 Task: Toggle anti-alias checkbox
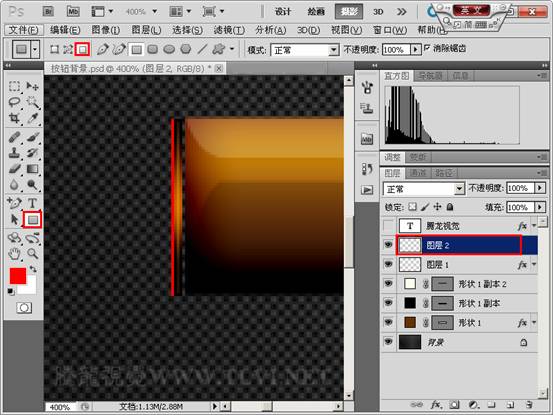(x=427, y=47)
